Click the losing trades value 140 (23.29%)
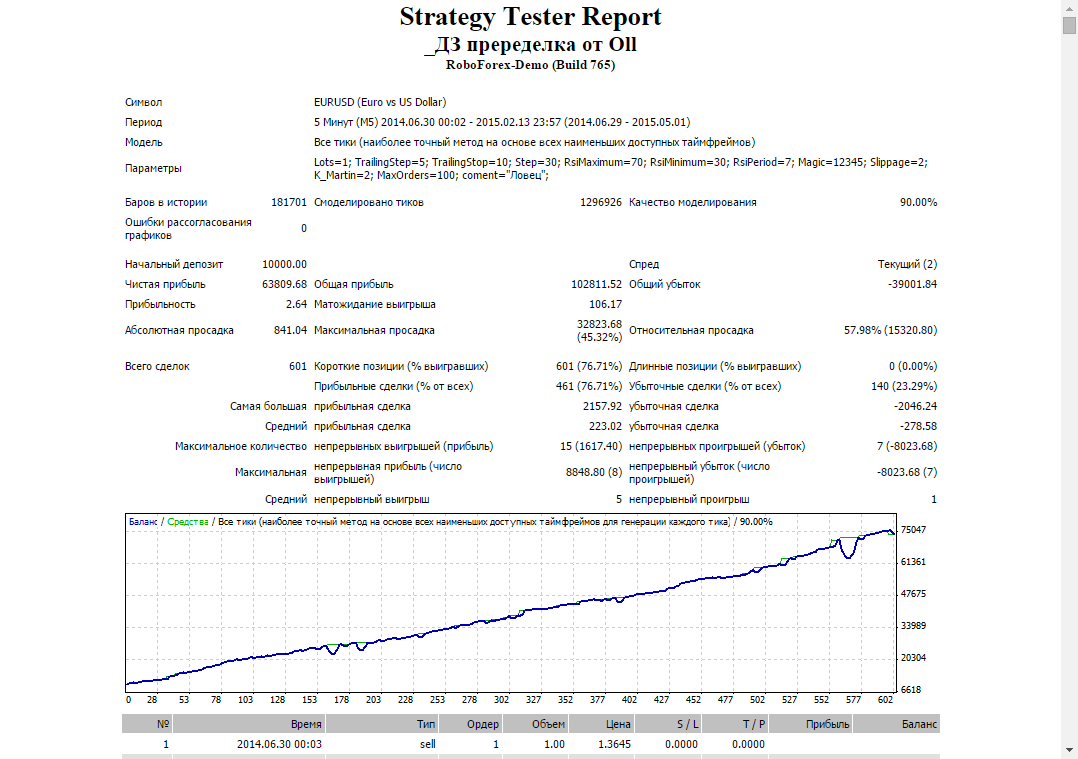 coord(904,386)
